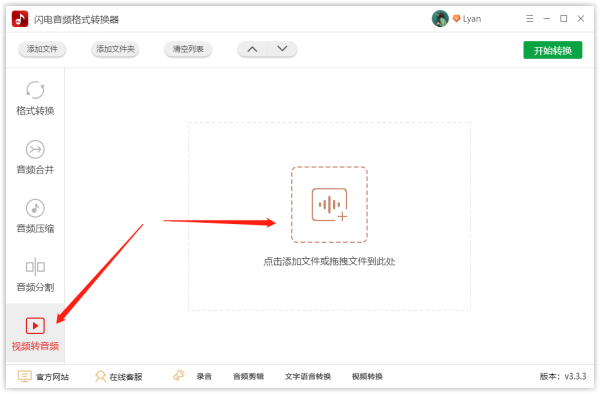Click the app logo music note icon

point(20,19)
